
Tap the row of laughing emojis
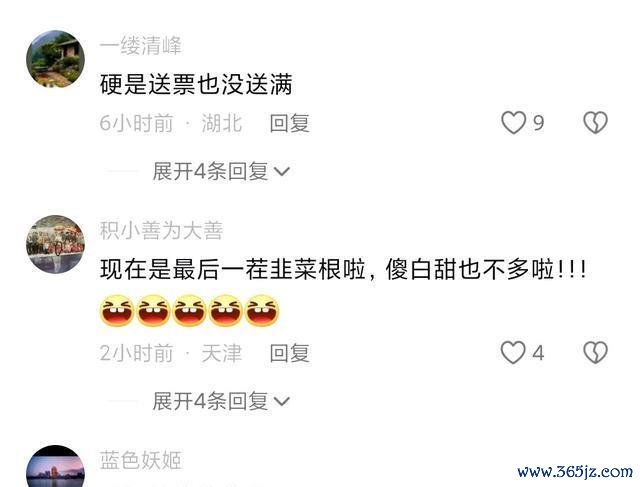pos(189,311)
